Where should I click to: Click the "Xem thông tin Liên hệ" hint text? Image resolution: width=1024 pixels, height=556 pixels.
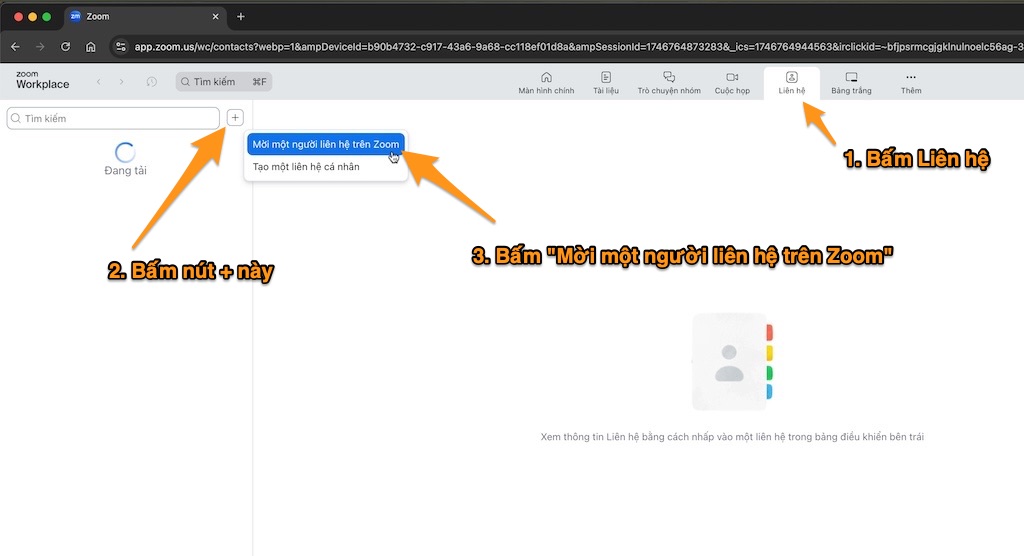coord(732,436)
